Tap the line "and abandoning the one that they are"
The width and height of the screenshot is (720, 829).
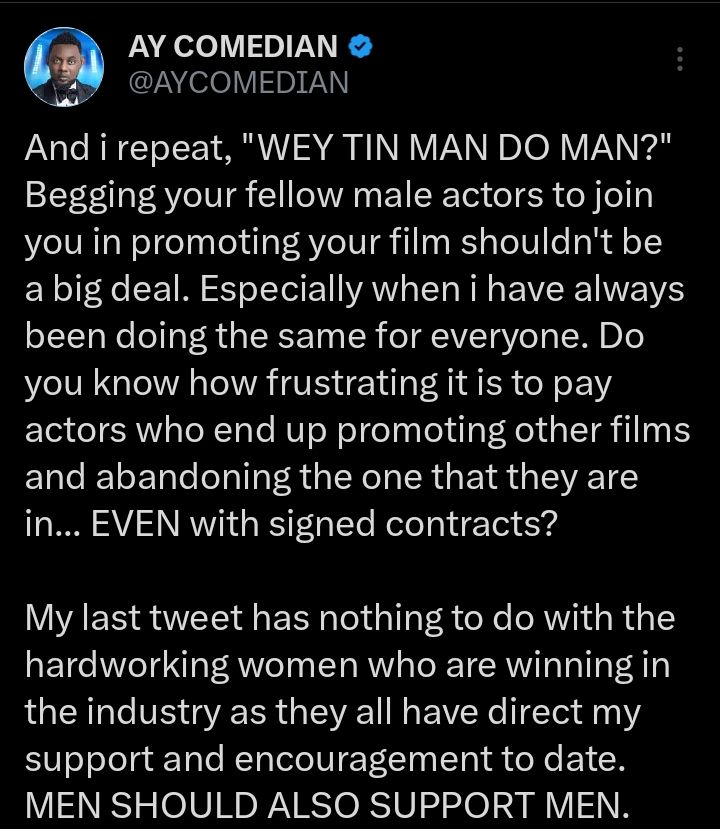tap(331, 477)
